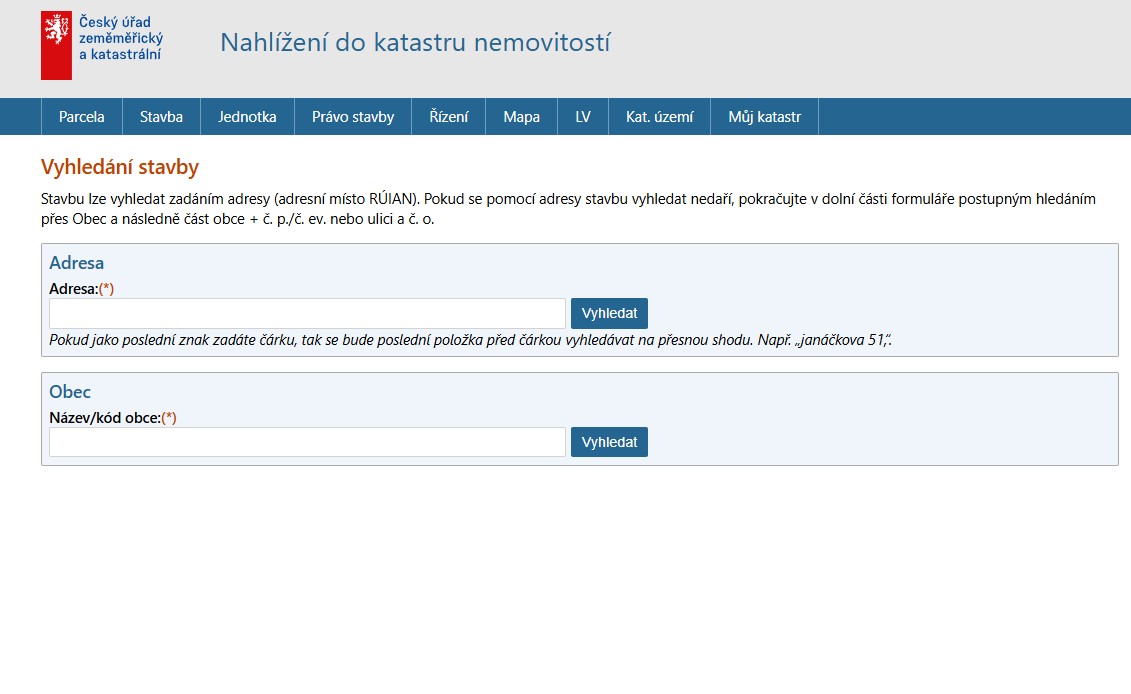The image size is (1131, 694).
Task: Click the Obec section heading
Action: (x=70, y=392)
